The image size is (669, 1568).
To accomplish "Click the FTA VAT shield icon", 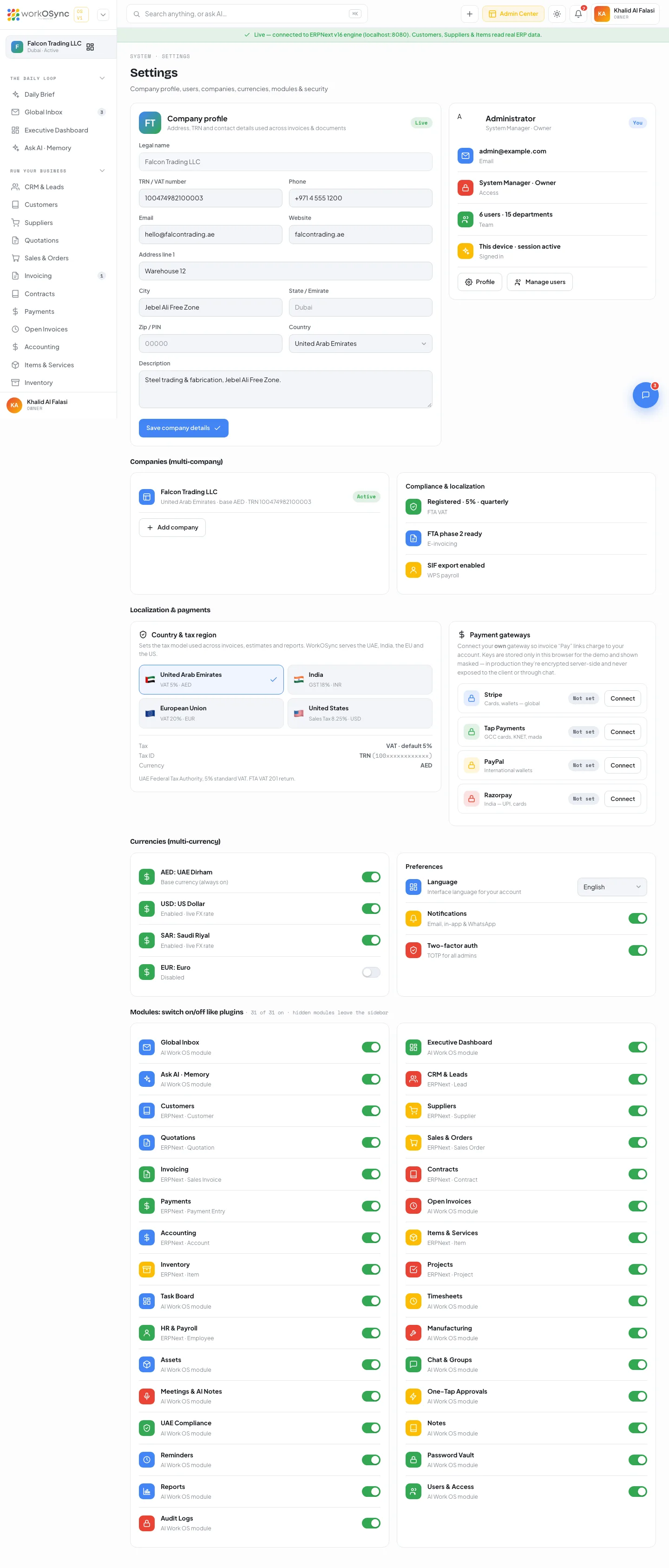I will 413,506.
